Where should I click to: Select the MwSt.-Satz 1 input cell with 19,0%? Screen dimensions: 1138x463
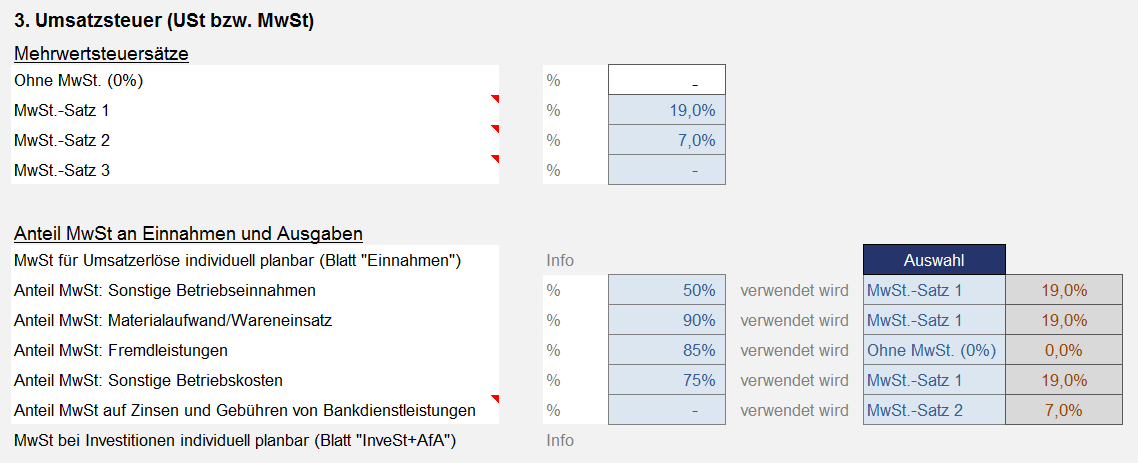[666, 110]
